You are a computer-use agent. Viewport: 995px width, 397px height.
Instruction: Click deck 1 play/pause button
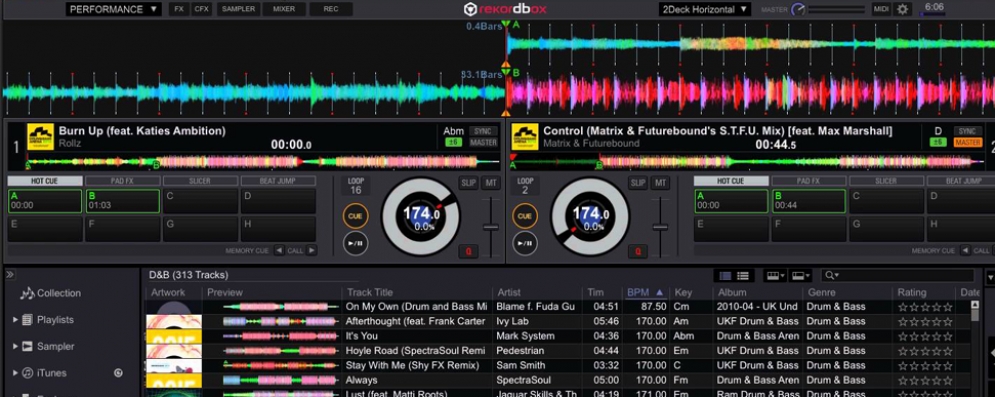click(355, 244)
